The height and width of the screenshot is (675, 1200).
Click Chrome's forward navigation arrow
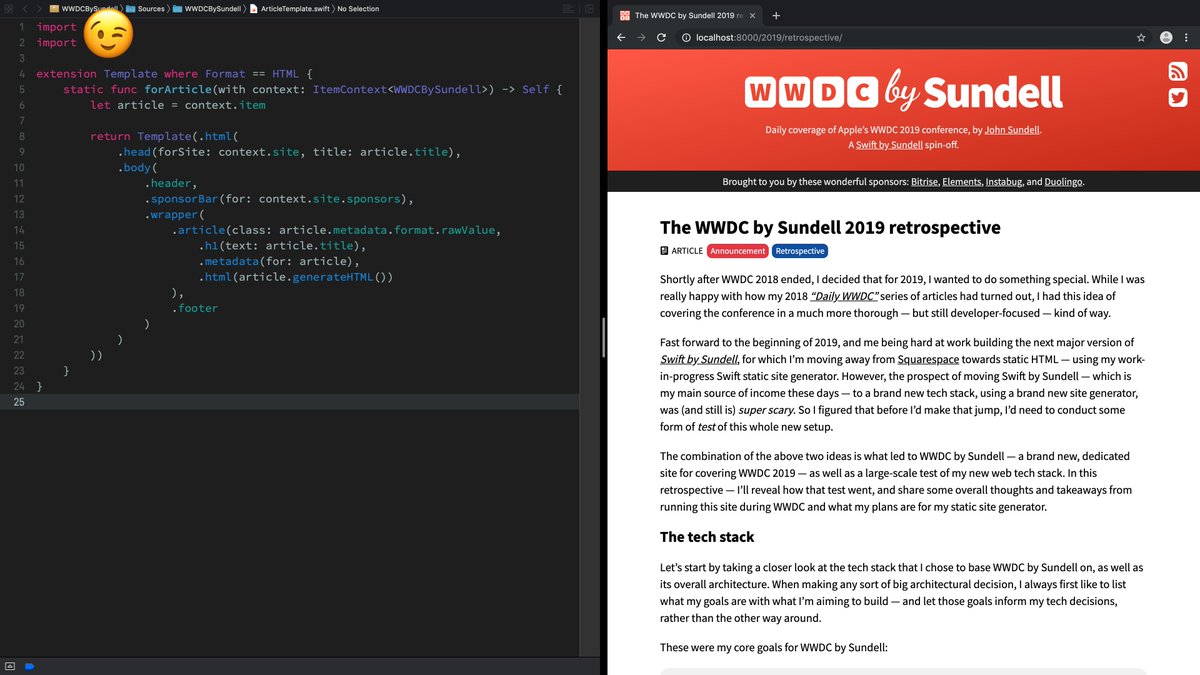641,38
